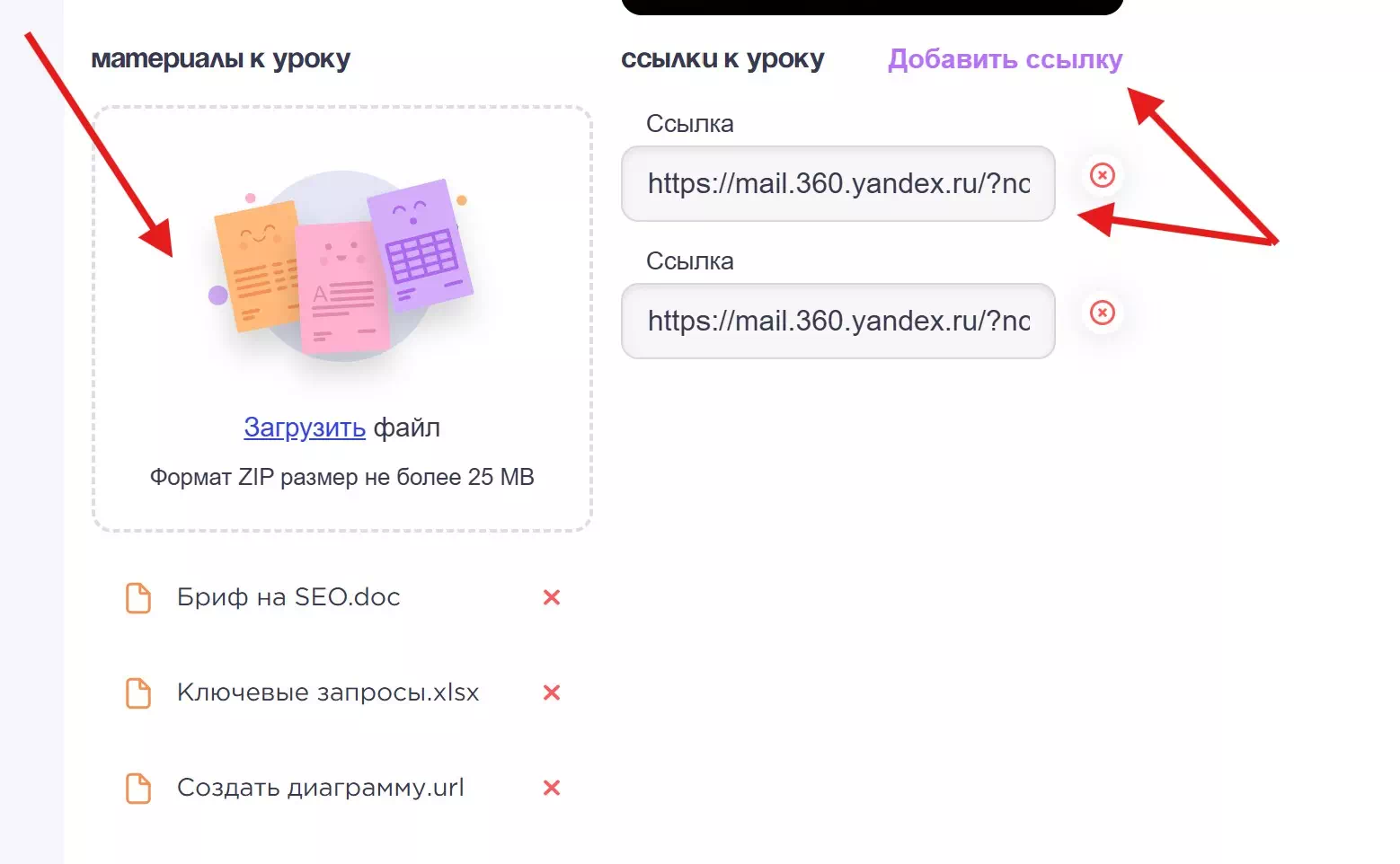The height and width of the screenshot is (864, 1400).
Task: Focus the second Ссылка URL input field
Action: pos(837,321)
